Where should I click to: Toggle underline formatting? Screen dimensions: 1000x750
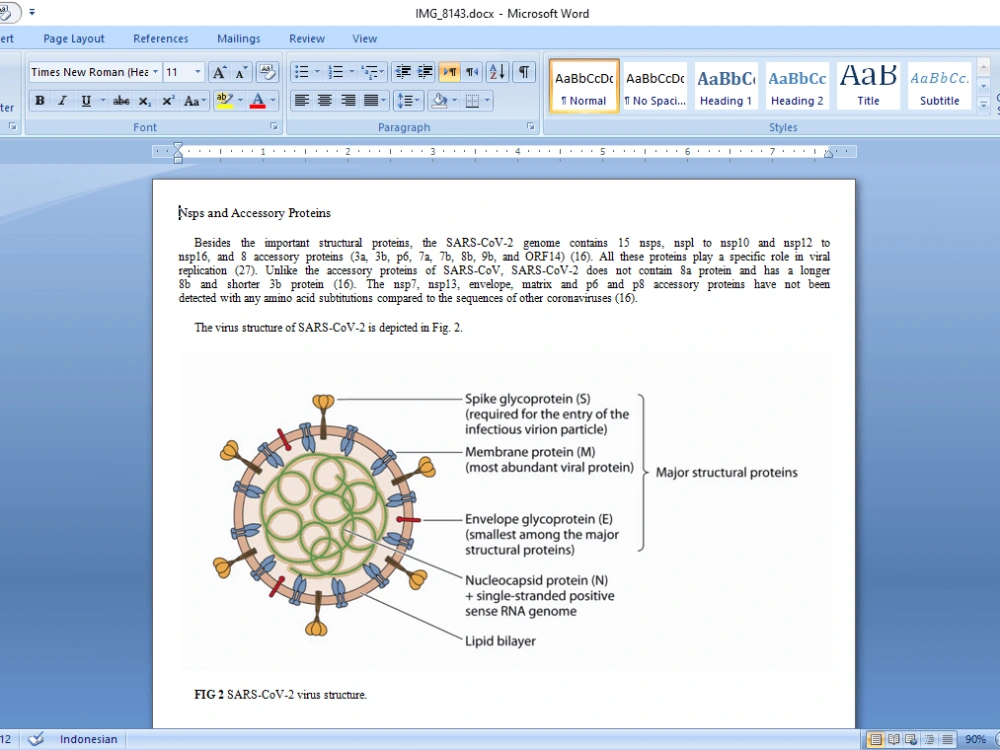tap(85, 100)
